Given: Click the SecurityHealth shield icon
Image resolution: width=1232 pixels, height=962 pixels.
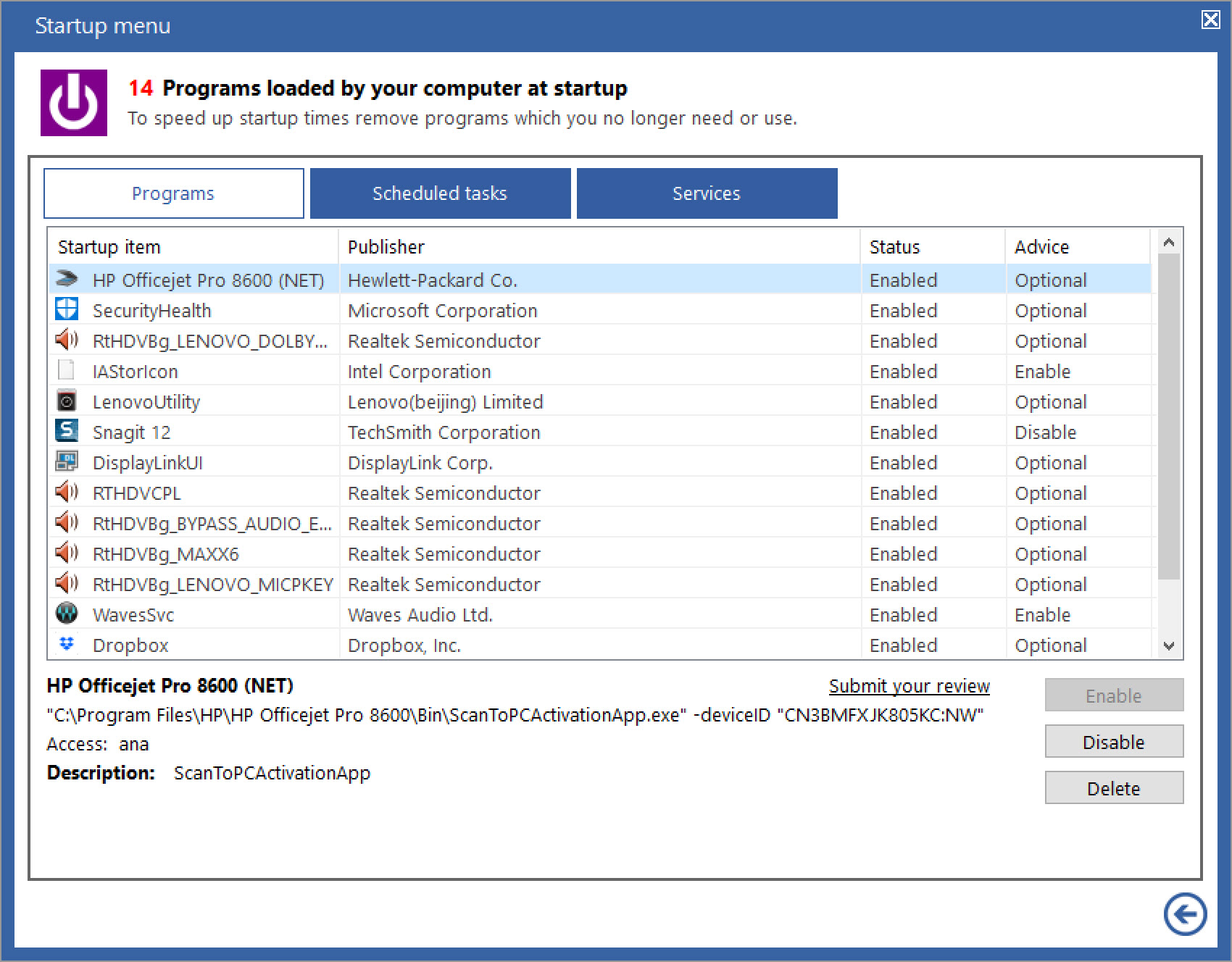Looking at the screenshot, I should (x=67, y=309).
